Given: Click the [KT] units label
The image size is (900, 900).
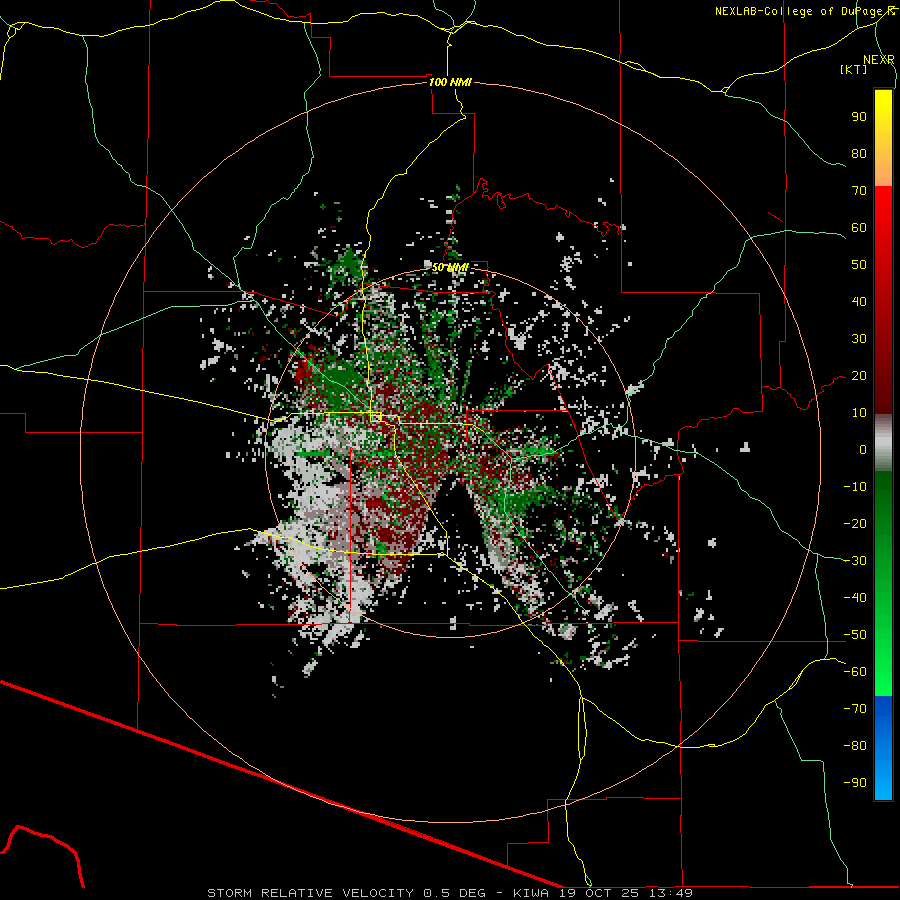Looking at the screenshot, I should 854,69.
